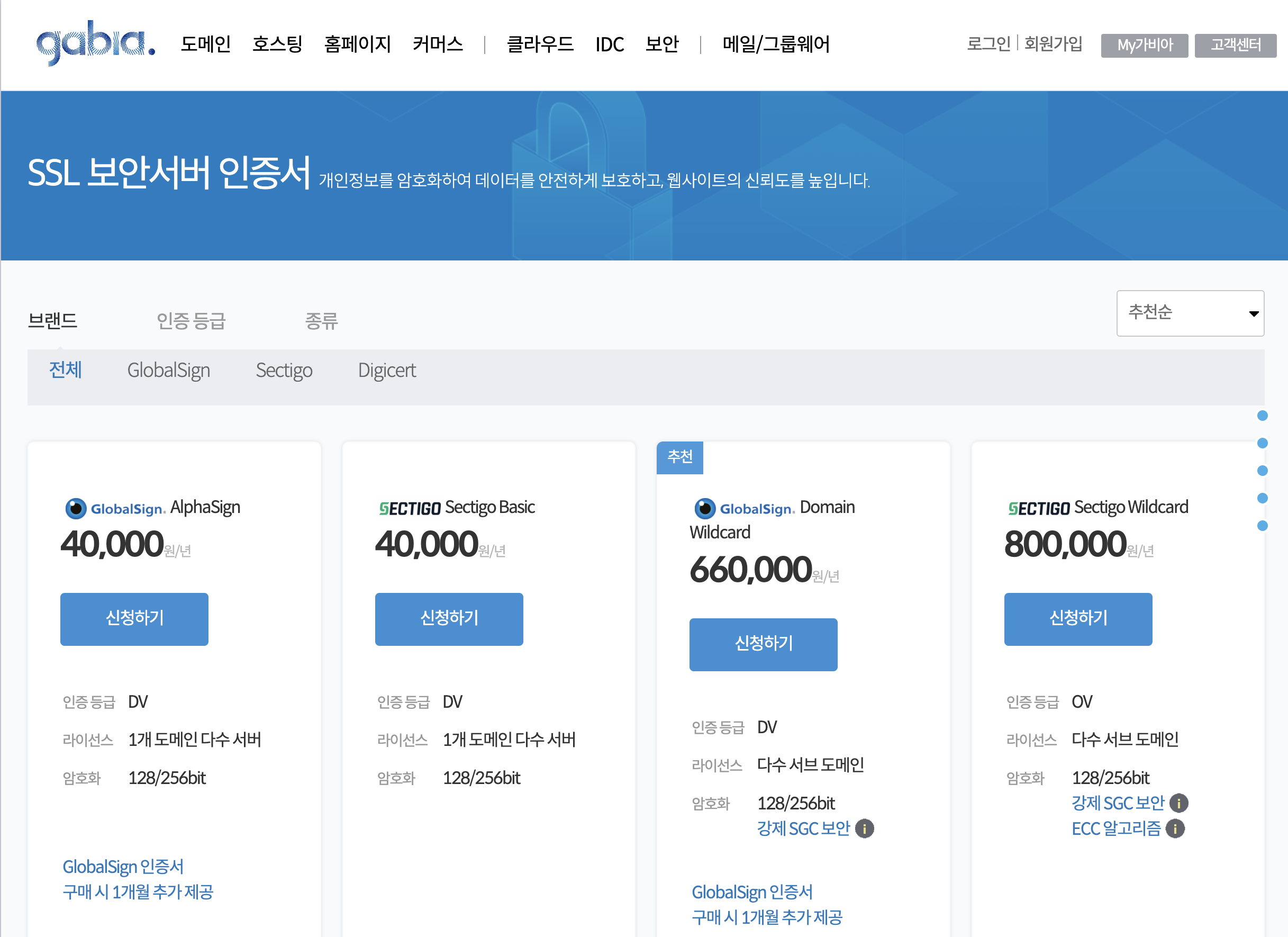Open the My가비아 button

click(x=1144, y=45)
